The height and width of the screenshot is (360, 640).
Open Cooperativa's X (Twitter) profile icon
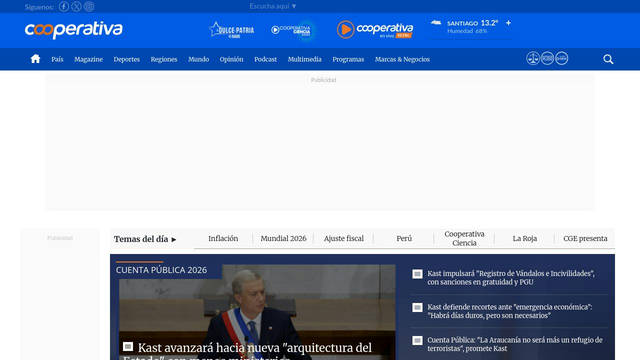click(x=76, y=7)
